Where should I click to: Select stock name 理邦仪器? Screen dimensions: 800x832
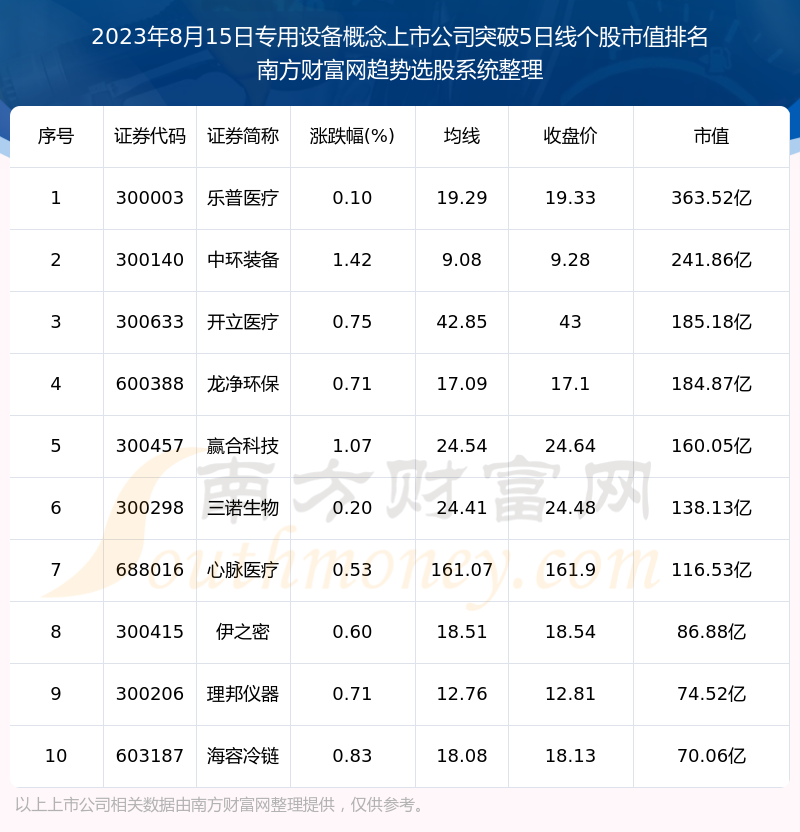click(x=243, y=695)
